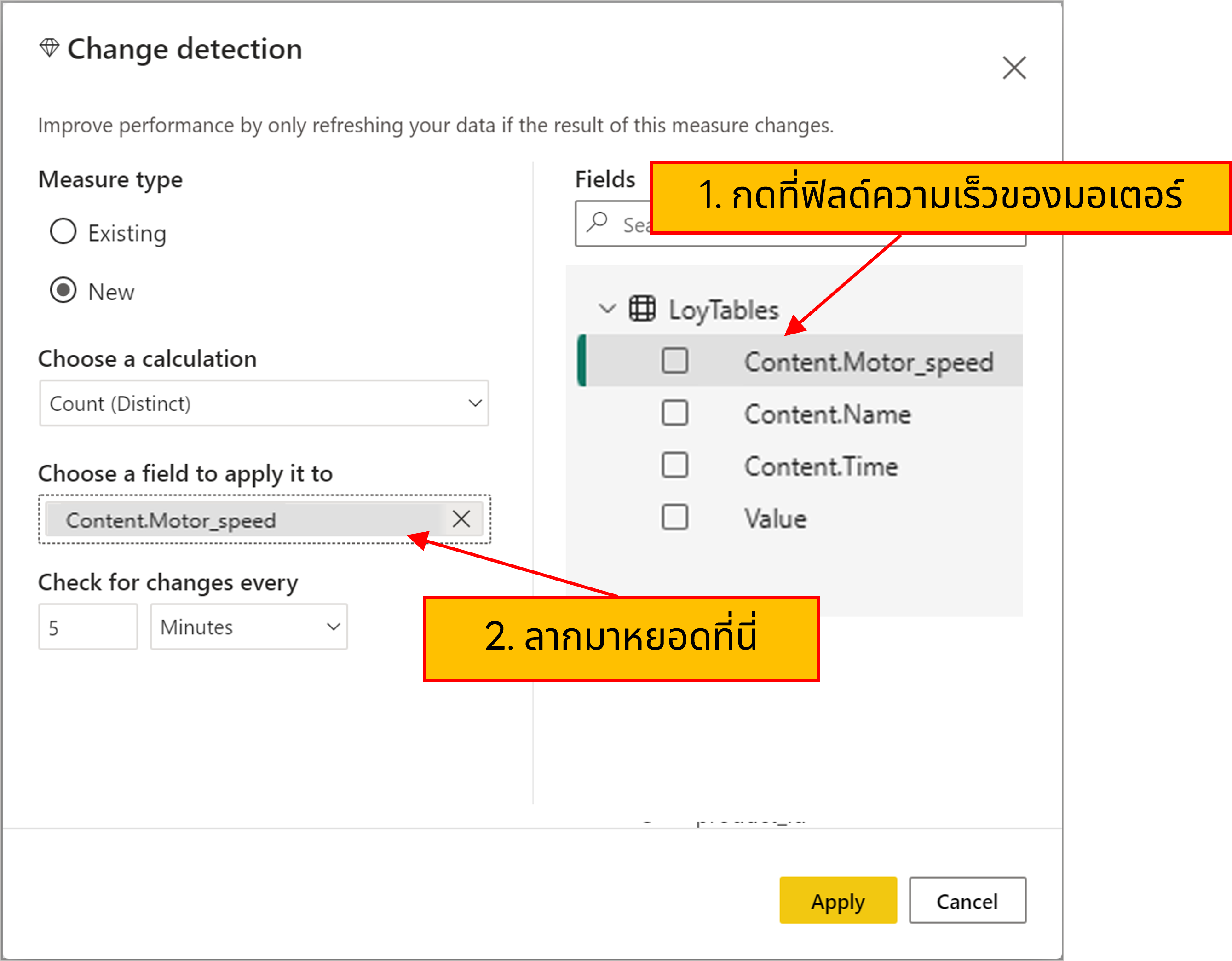Open the Count (Distinct) calculation dropdown

point(264,403)
